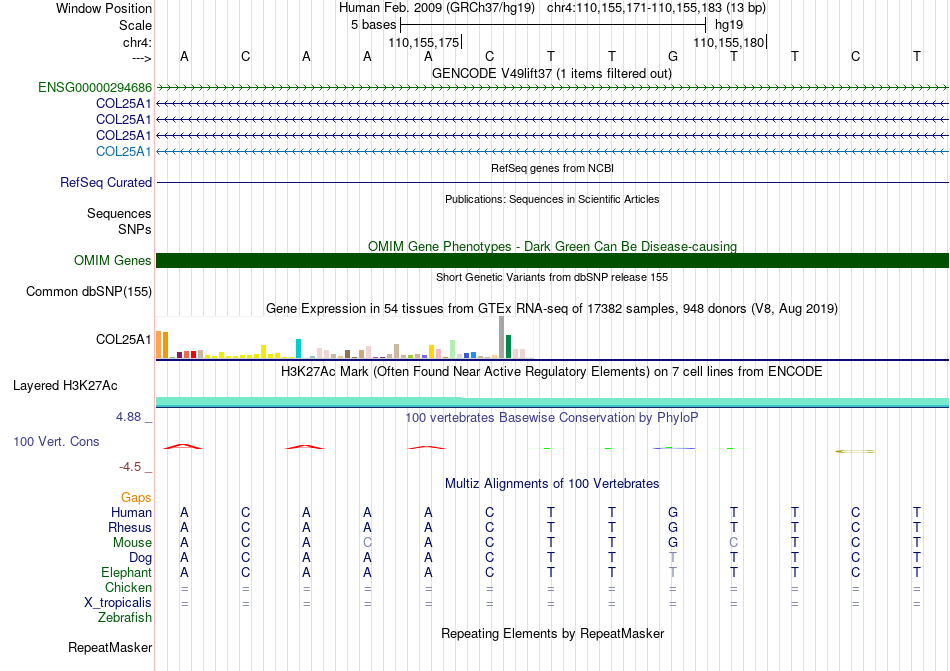Select the Mouse alignment row label
Viewport: 950px width, 671px height.
coord(132,543)
